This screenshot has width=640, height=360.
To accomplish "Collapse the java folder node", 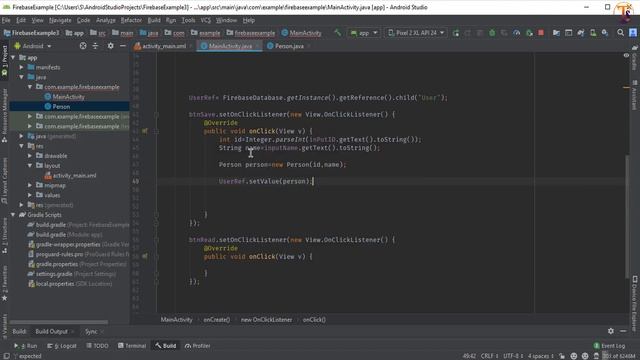I will (x=21, y=77).
